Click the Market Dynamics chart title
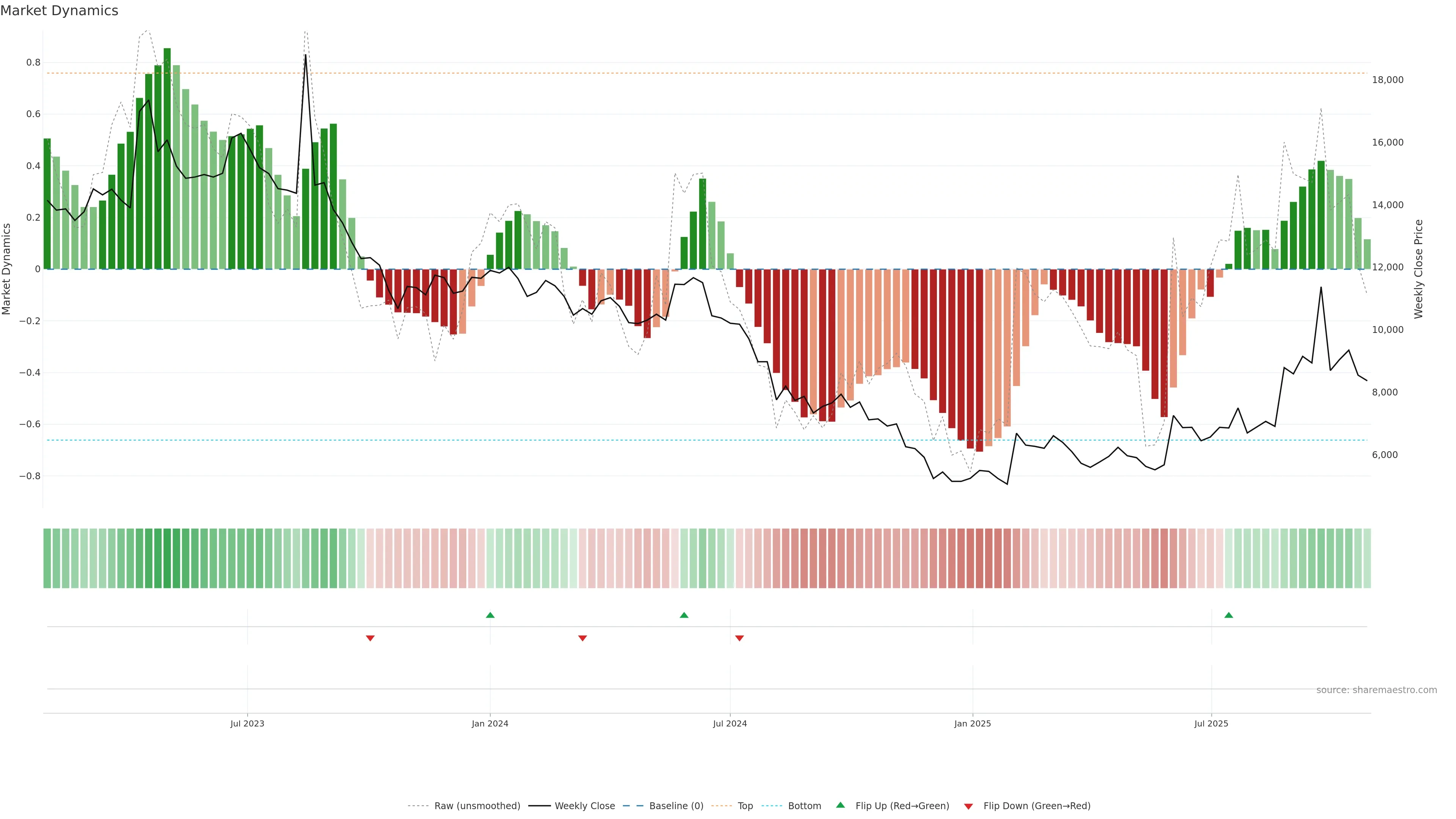 pyautogui.click(x=60, y=11)
